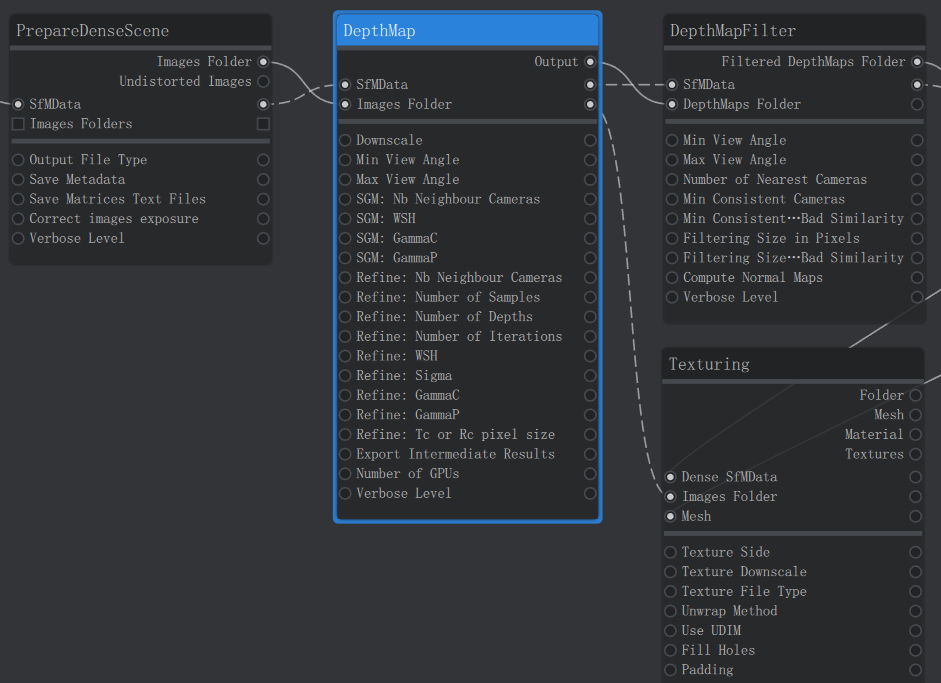The image size is (941, 683).
Task: Click 'Compute Normal Maps' label
Action: [x=753, y=278]
